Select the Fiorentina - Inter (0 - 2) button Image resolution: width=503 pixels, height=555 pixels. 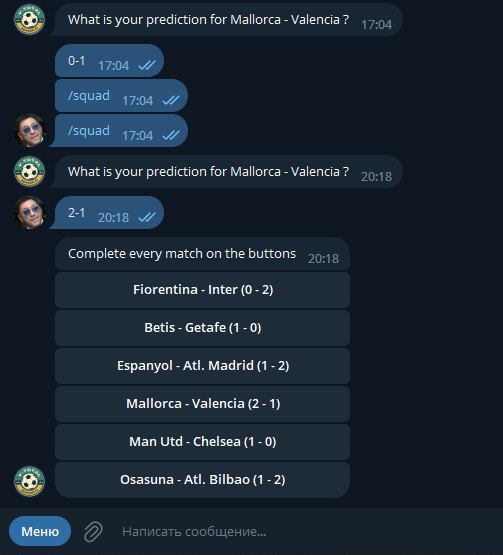pyautogui.click(x=202, y=290)
